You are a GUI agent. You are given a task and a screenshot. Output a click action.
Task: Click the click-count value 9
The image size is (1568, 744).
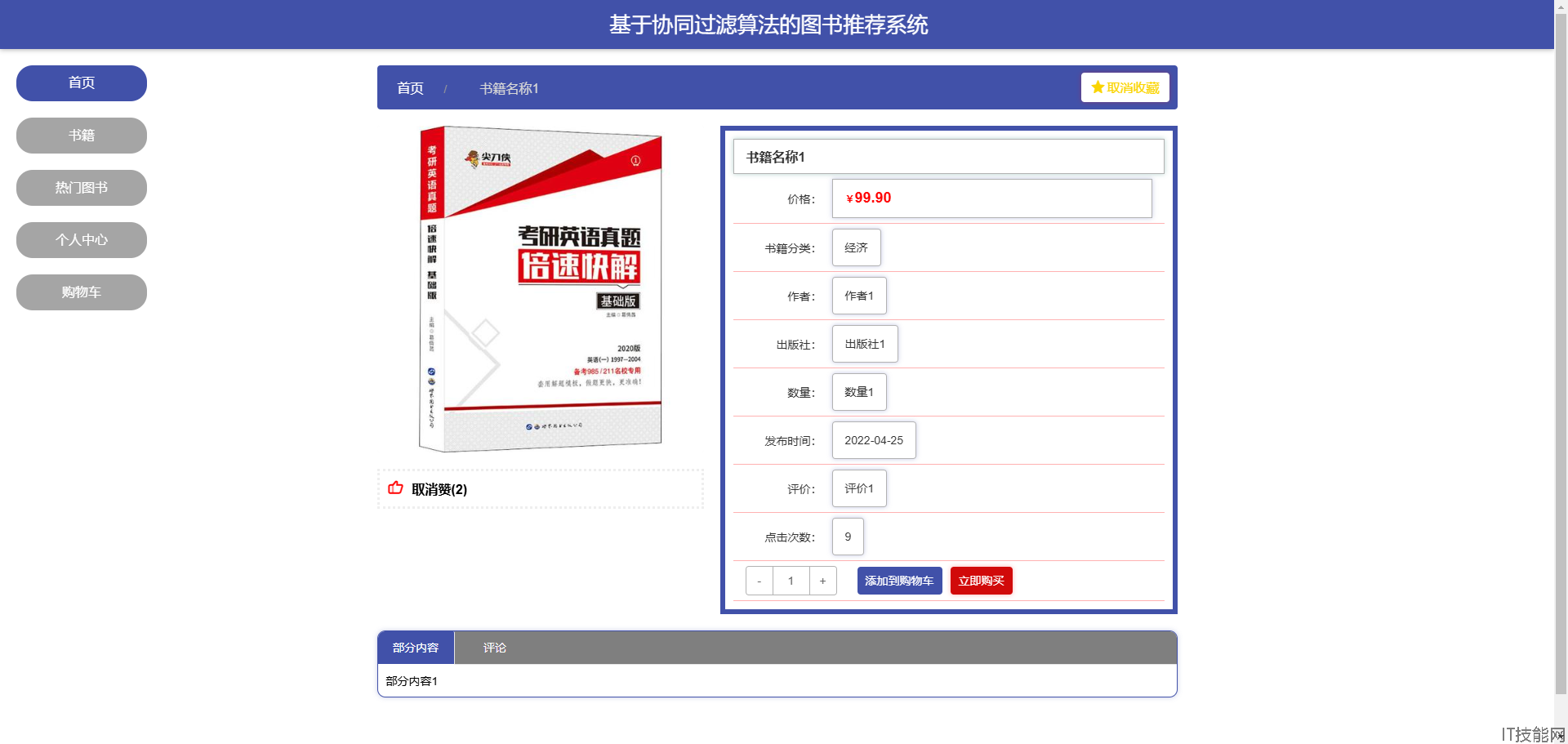pyautogui.click(x=848, y=537)
